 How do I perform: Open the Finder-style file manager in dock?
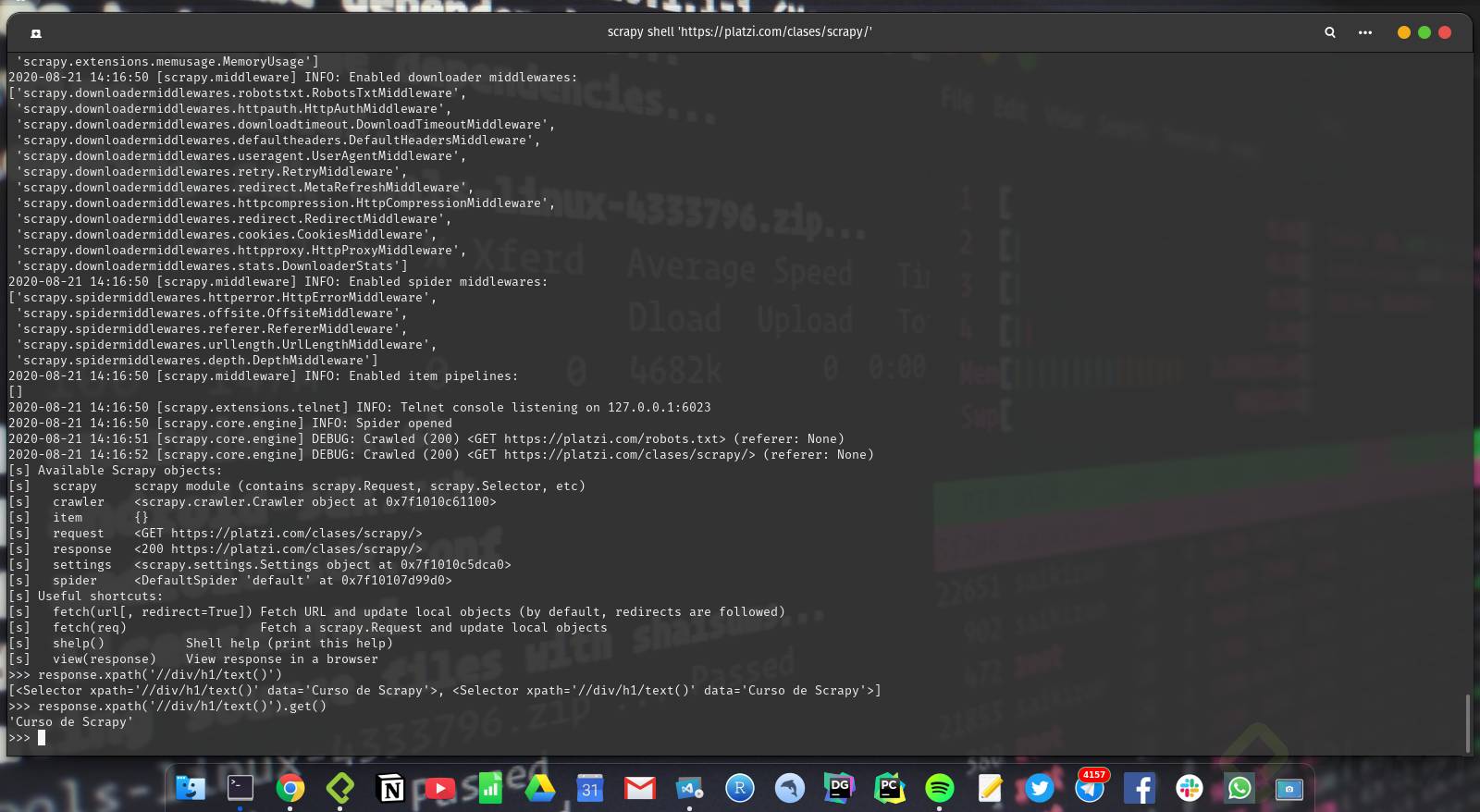tap(191, 788)
